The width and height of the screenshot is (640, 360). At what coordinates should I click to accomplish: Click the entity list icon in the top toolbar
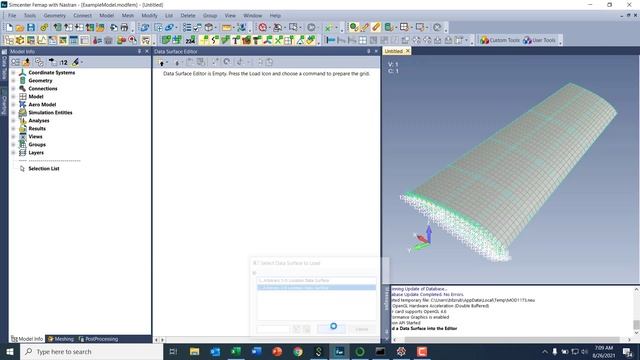click(x=187, y=27)
